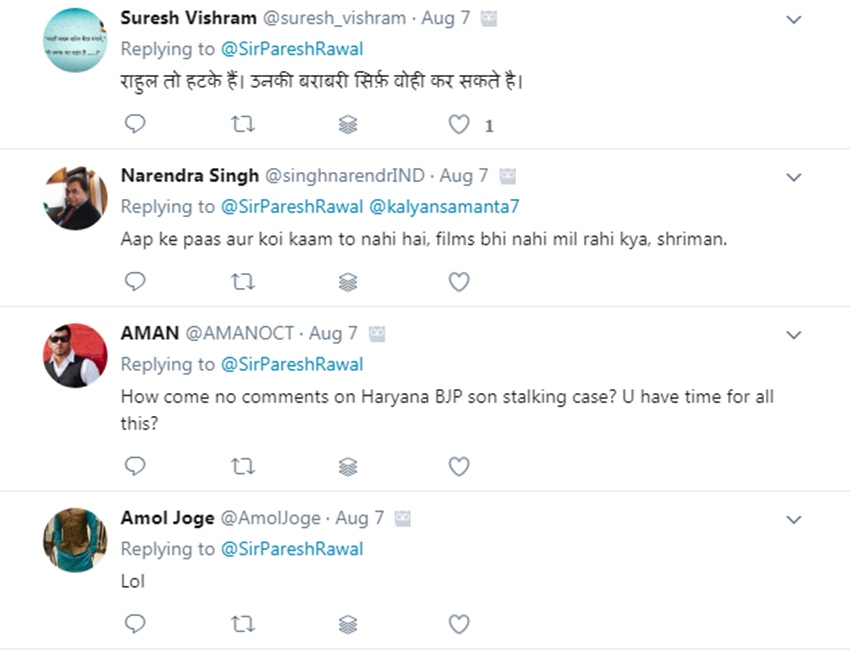
Task: Expand the options chevron on Narendra Singh's tweet
Action: tap(794, 177)
